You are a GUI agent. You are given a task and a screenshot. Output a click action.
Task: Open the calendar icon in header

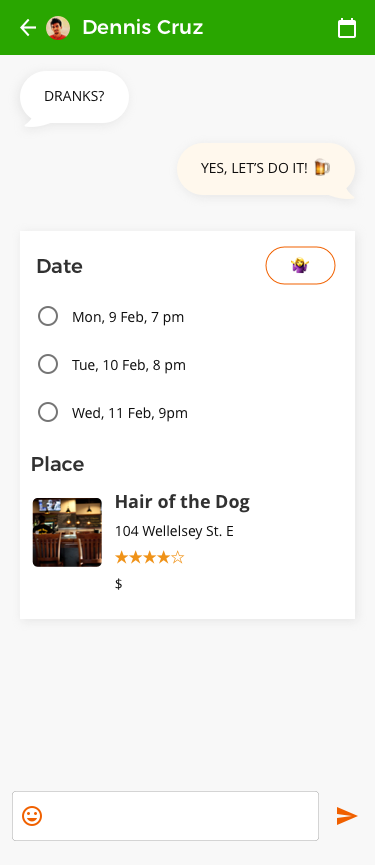point(347,28)
